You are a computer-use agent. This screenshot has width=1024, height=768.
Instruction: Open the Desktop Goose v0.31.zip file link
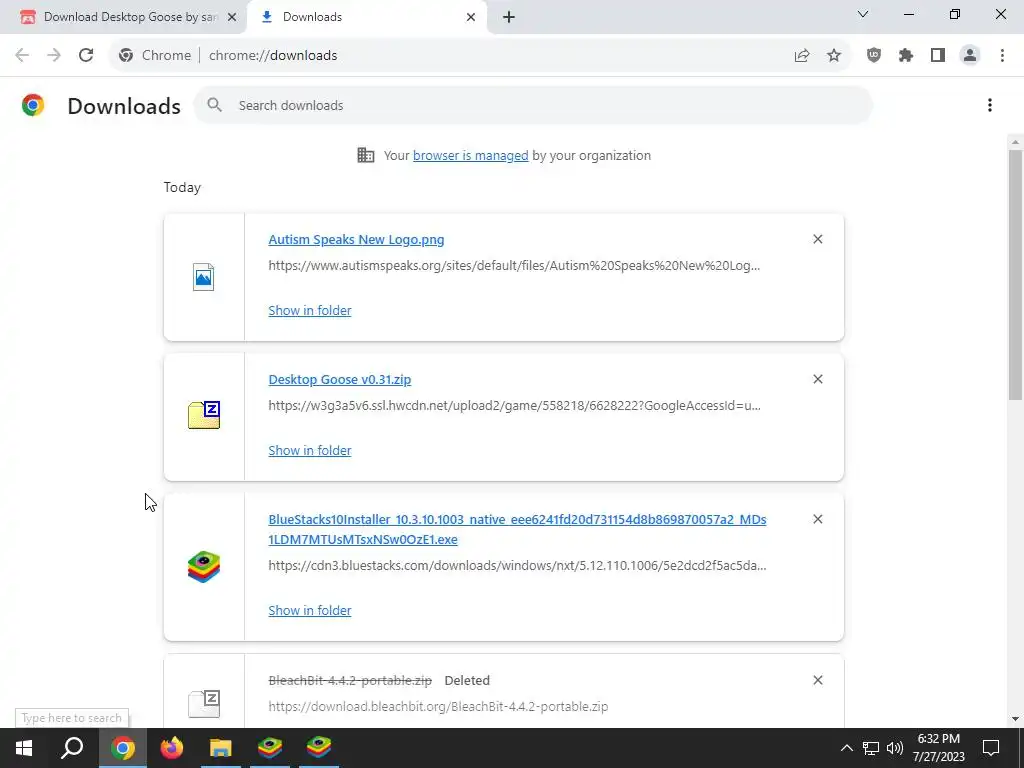(340, 379)
